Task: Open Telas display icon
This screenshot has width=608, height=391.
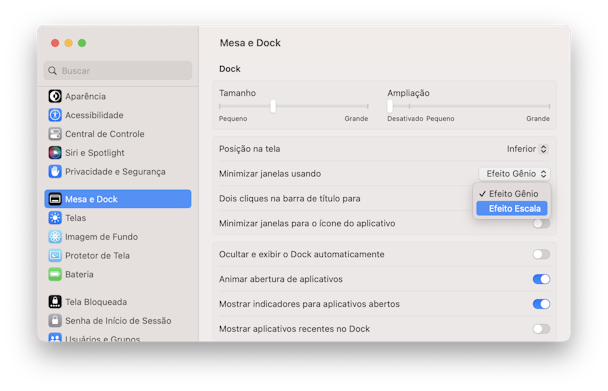Action: [55, 218]
